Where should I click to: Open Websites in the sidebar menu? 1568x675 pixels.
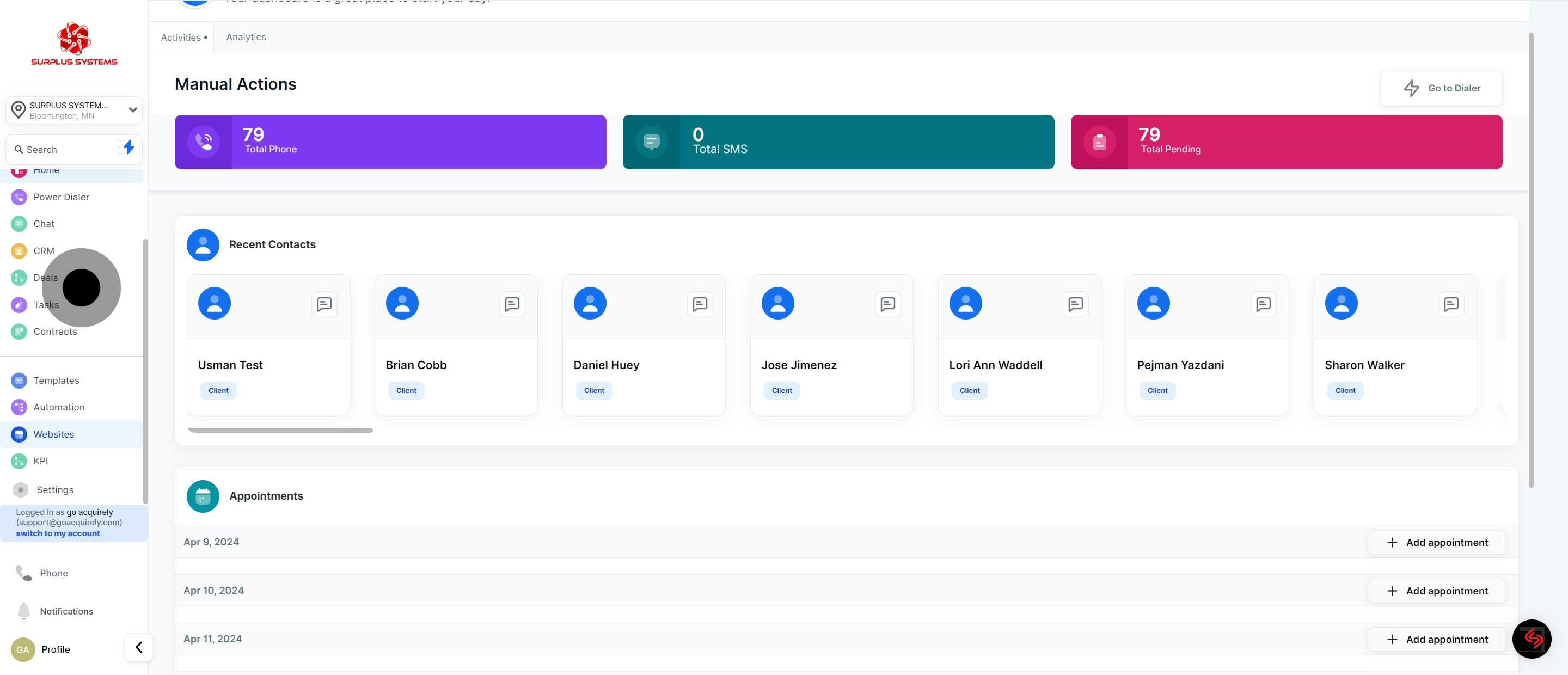[53, 434]
